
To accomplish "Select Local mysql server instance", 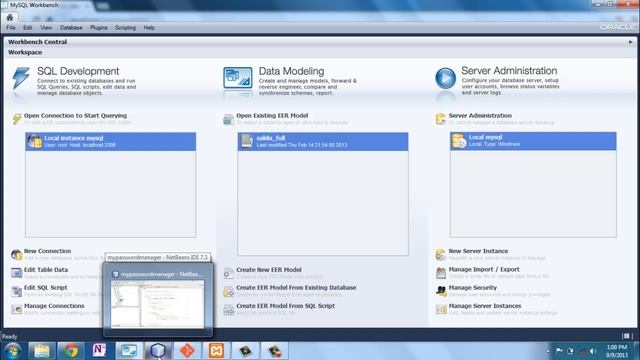I will click(x=533, y=141).
